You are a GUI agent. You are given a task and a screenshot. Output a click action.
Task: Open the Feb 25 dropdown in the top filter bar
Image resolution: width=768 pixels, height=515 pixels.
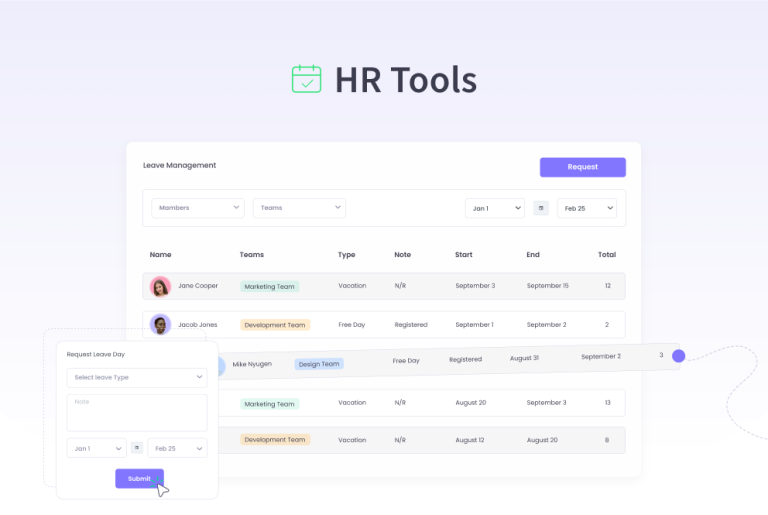586,208
